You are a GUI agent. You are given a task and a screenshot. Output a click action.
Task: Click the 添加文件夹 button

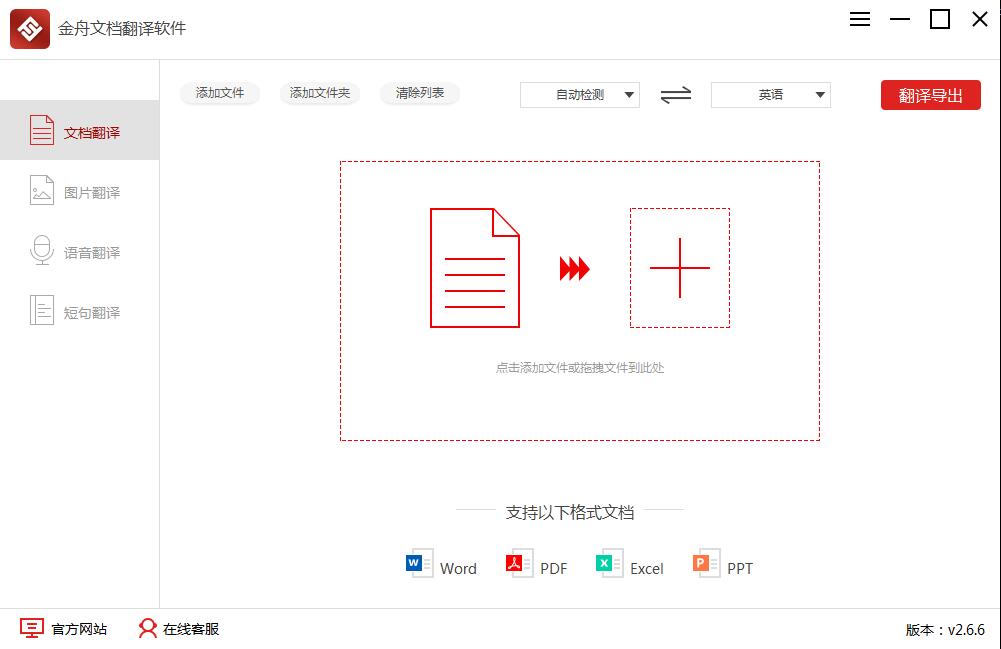(319, 93)
